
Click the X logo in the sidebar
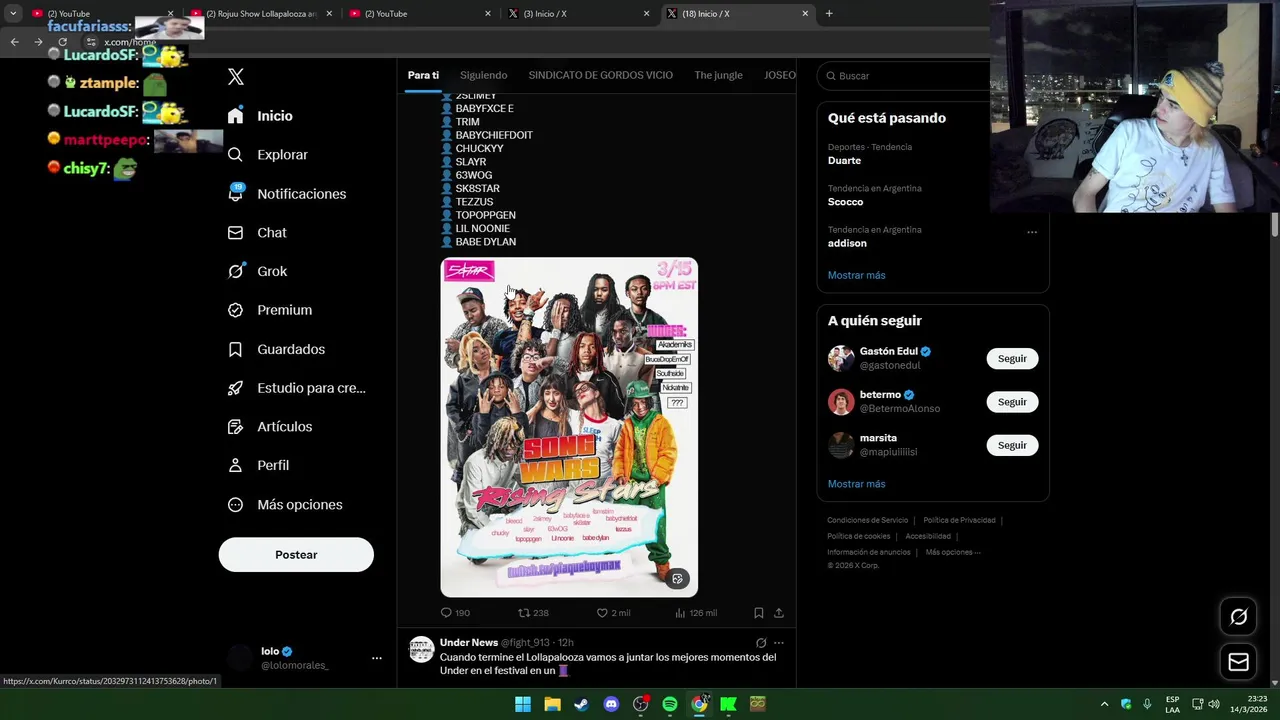[x=236, y=77]
